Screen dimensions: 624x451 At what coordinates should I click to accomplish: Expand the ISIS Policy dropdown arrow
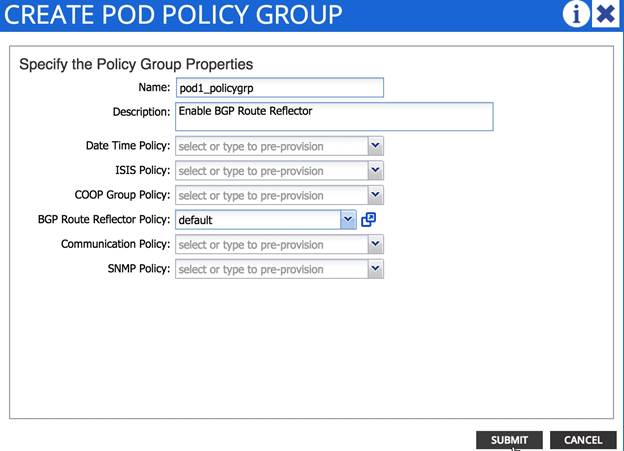pos(375,170)
